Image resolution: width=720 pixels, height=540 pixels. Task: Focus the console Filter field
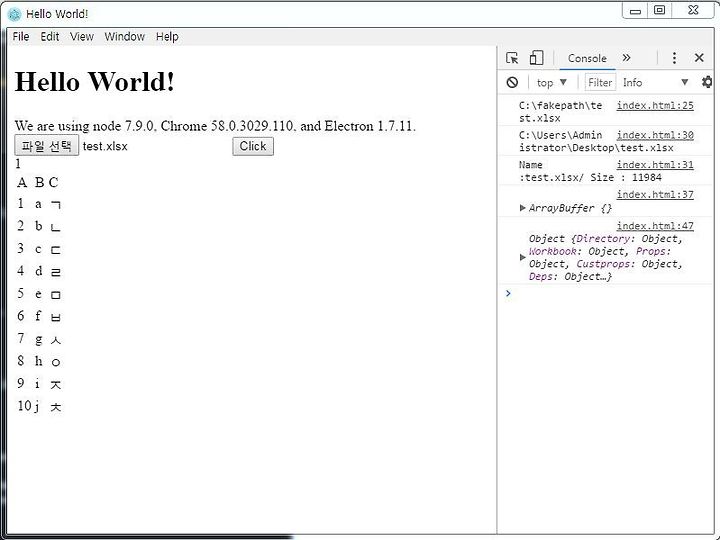pyautogui.click(x=600, y=83)
